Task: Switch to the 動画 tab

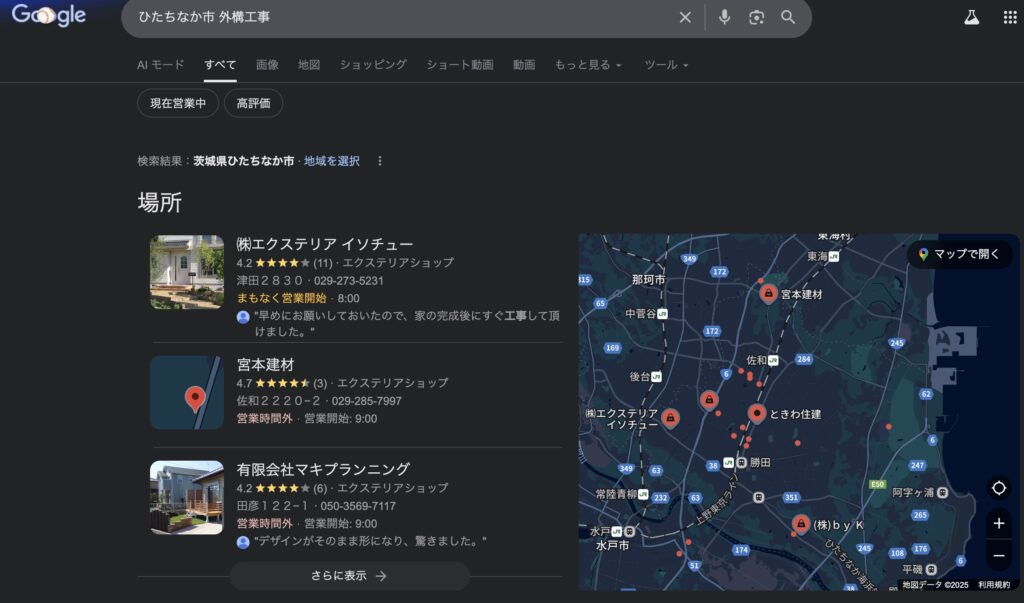Action: 524,65
